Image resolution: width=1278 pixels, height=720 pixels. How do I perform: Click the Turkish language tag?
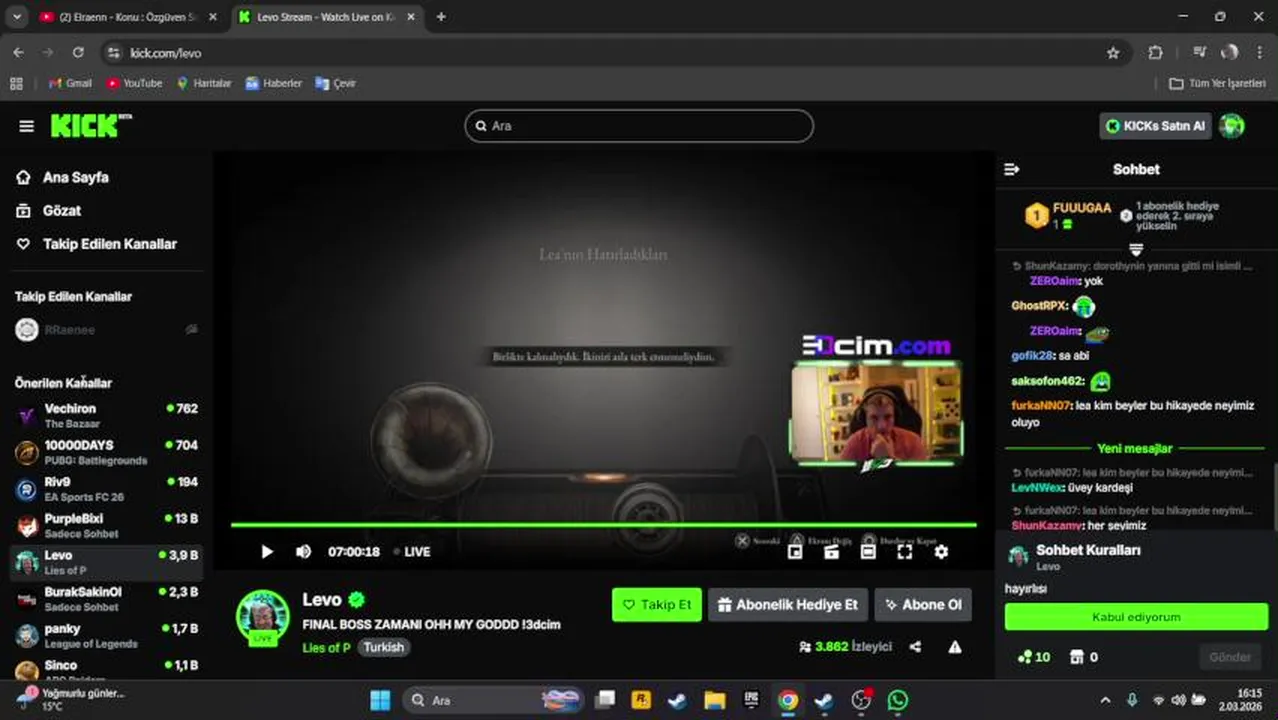383,647
